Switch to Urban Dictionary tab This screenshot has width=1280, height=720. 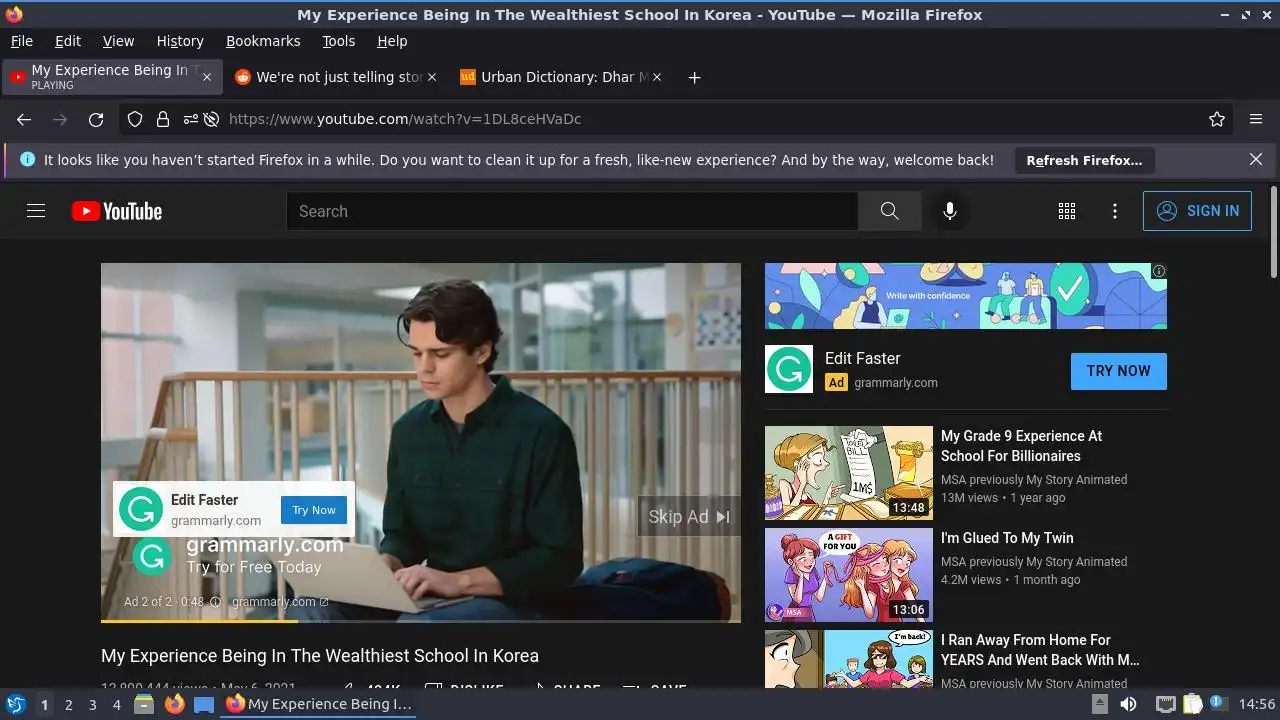pyautogui.click(x=560, y=77)
